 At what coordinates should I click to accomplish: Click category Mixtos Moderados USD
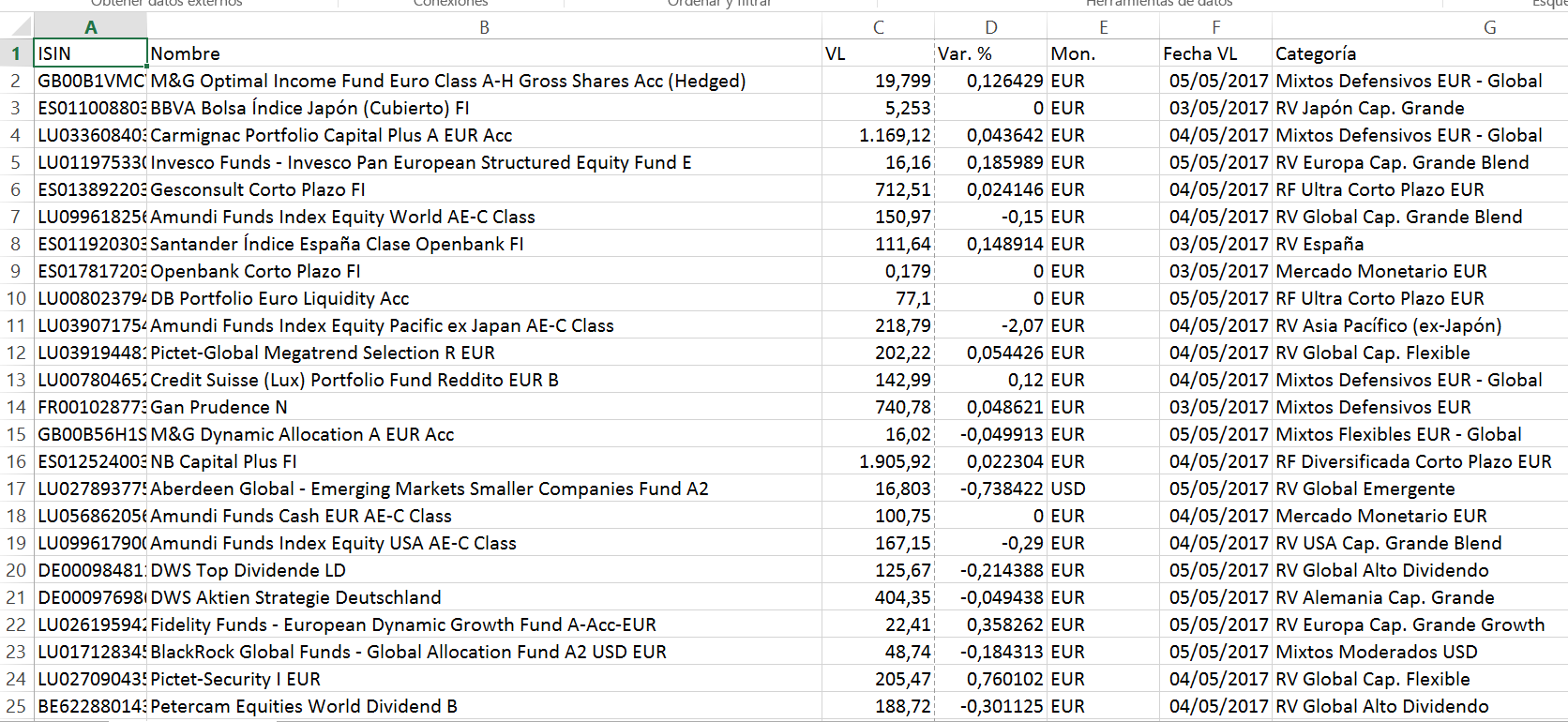coord(1420,652)
